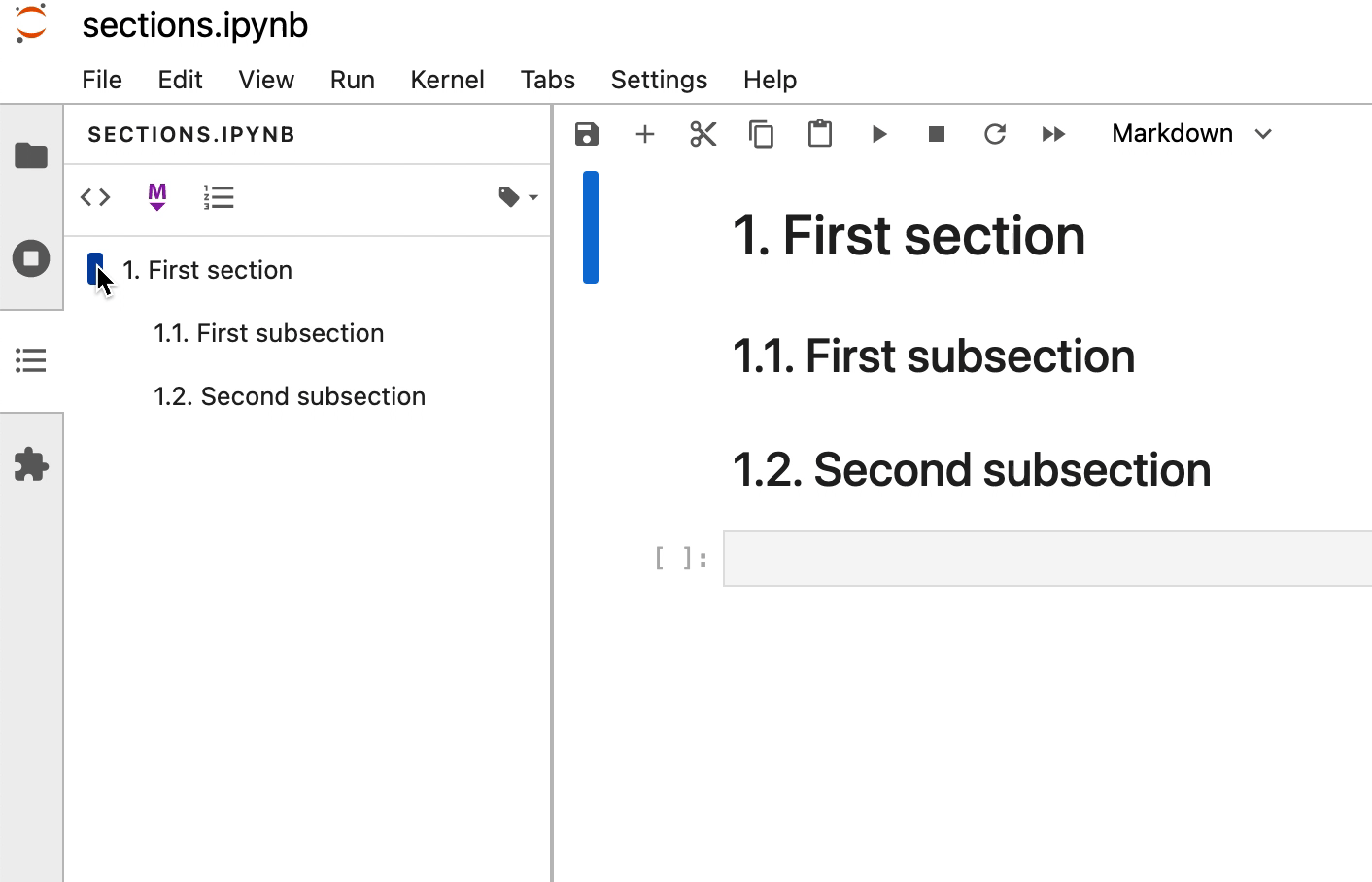Open the cell type dropdown showing Markdown
This screenshot has height=882, width=1372.
1189,133
